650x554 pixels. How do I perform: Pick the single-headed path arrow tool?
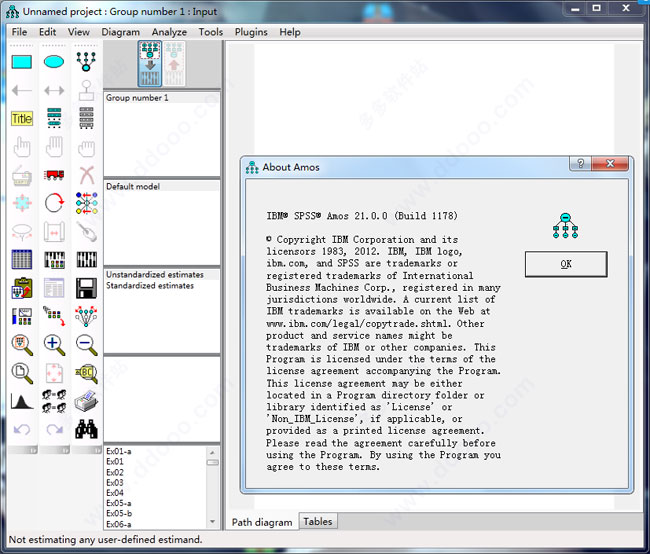click(22, 90)
